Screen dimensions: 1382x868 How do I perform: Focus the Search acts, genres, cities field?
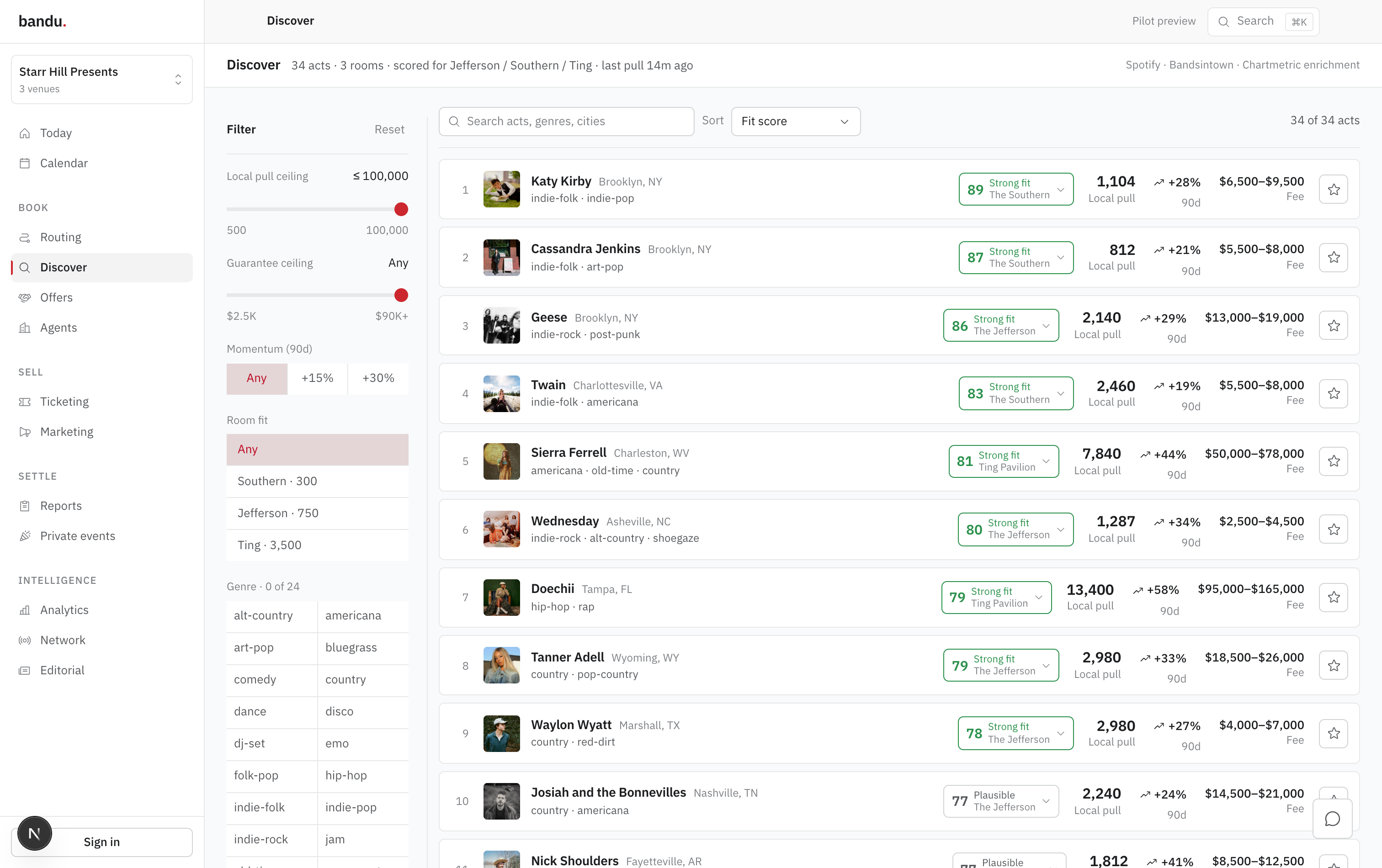(x=566, y=121)
